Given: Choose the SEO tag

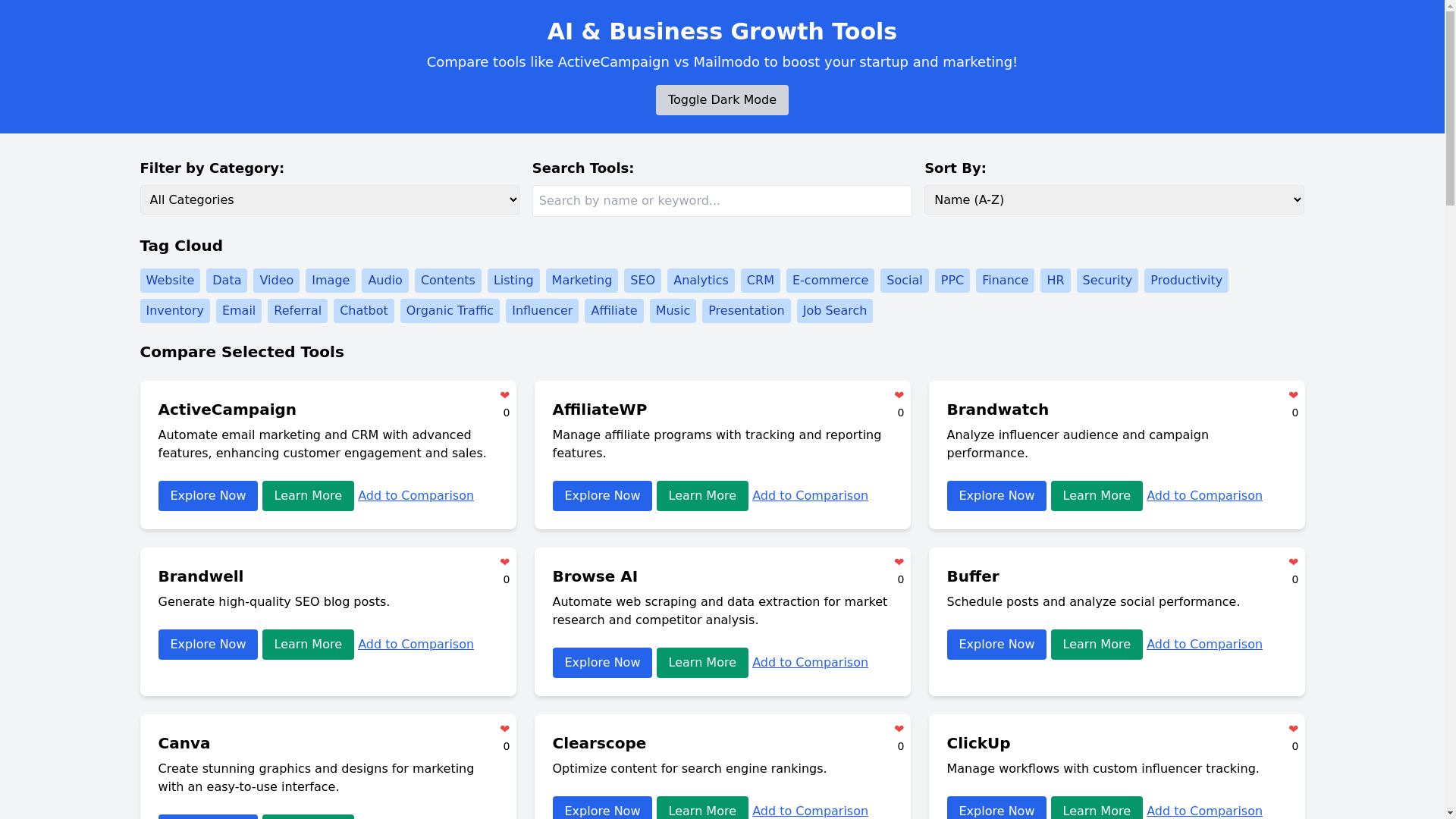Looking at the screenshot, I should click(x=642, y=281).
